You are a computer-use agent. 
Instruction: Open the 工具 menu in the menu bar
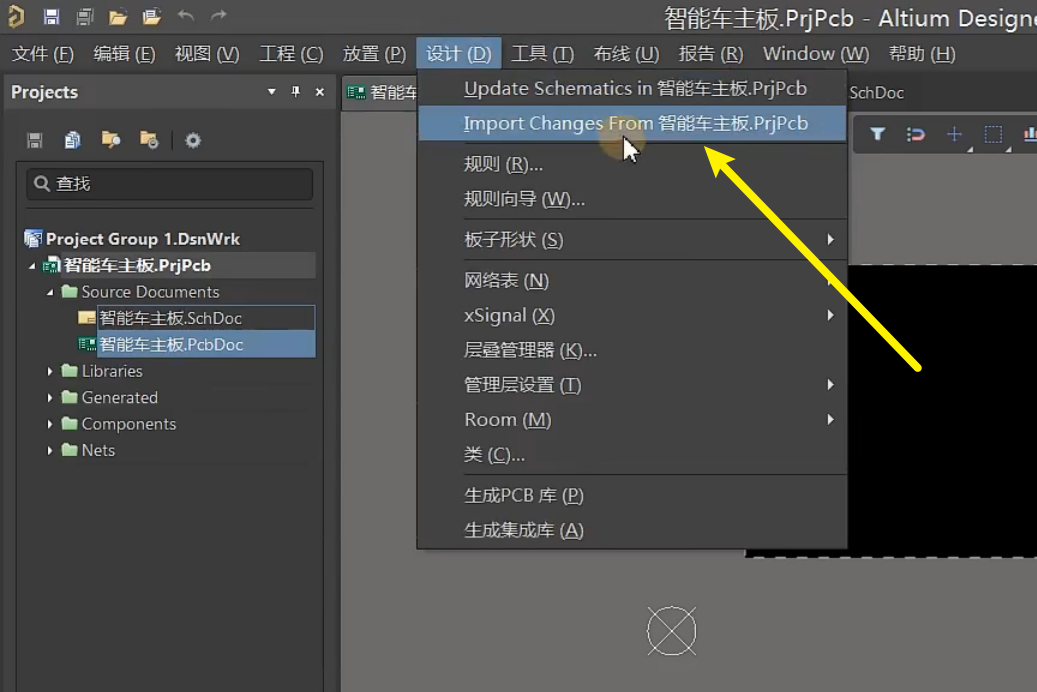(542, 54)
